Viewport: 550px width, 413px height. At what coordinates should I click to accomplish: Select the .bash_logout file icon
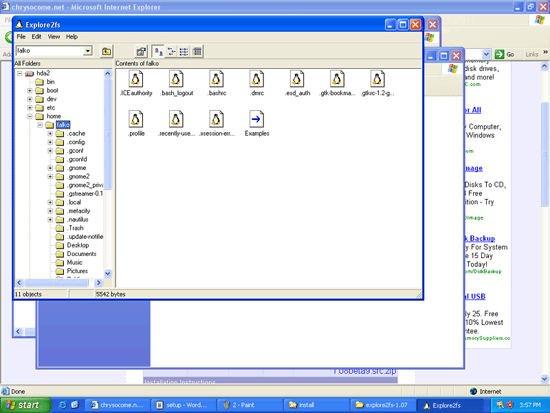(x=176, y=79)
